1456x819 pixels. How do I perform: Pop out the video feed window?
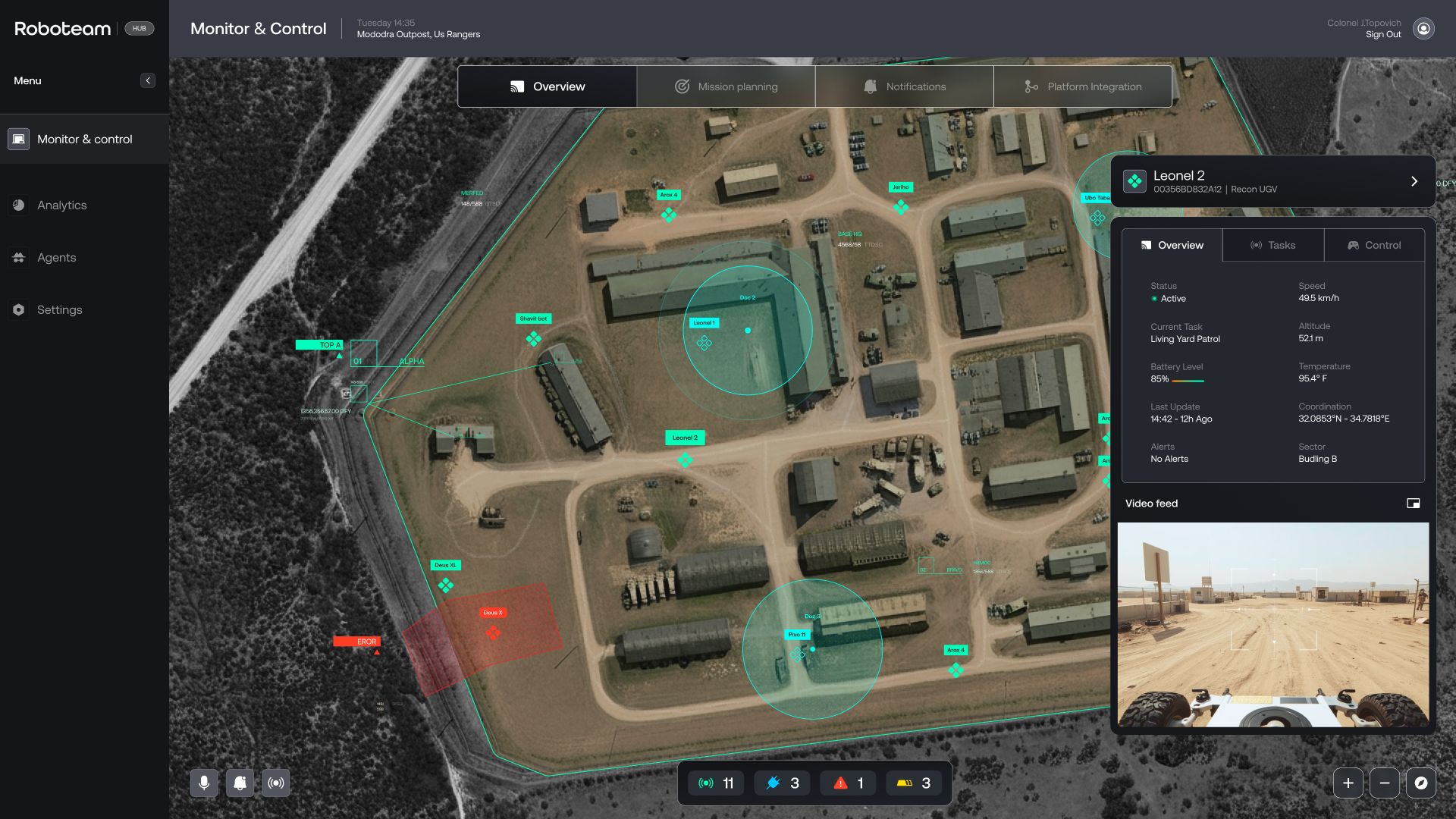(x=1413, y=504)
